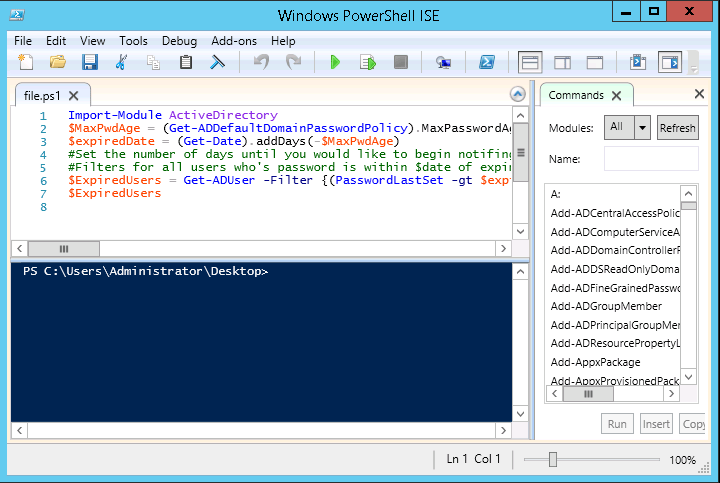Click the console pane scroll right arrow

click(503, 430)
